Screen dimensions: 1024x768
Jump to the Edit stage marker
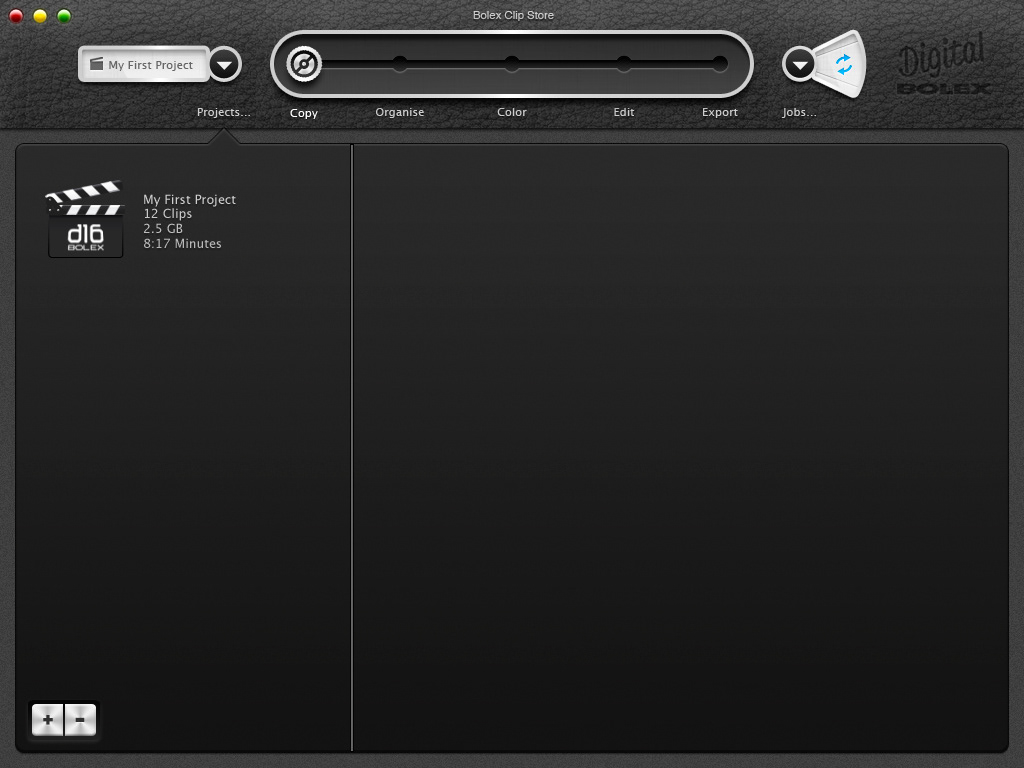tap(624, 63)
